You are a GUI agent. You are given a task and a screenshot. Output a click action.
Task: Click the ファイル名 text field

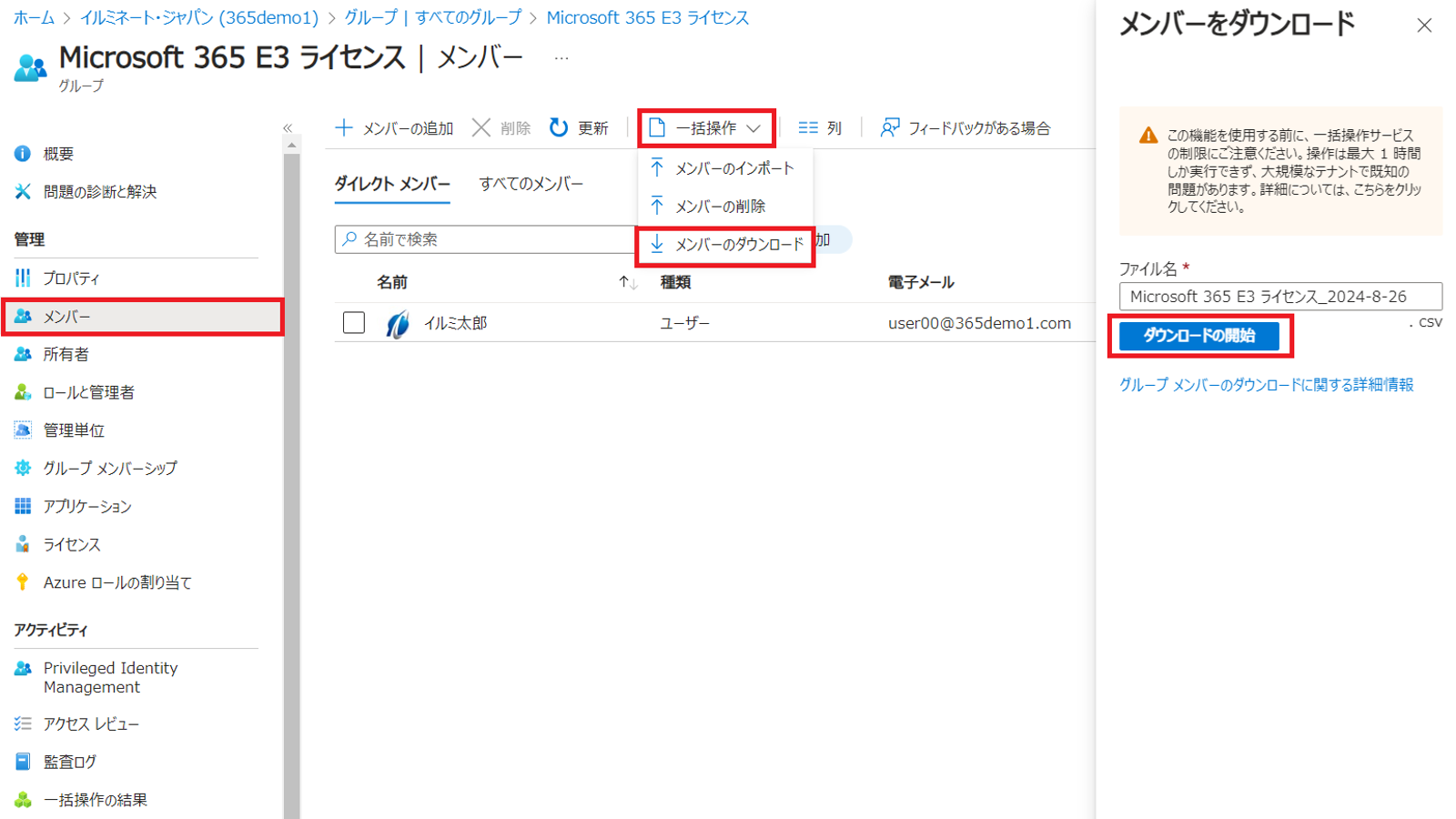(x=1280, y=297)
